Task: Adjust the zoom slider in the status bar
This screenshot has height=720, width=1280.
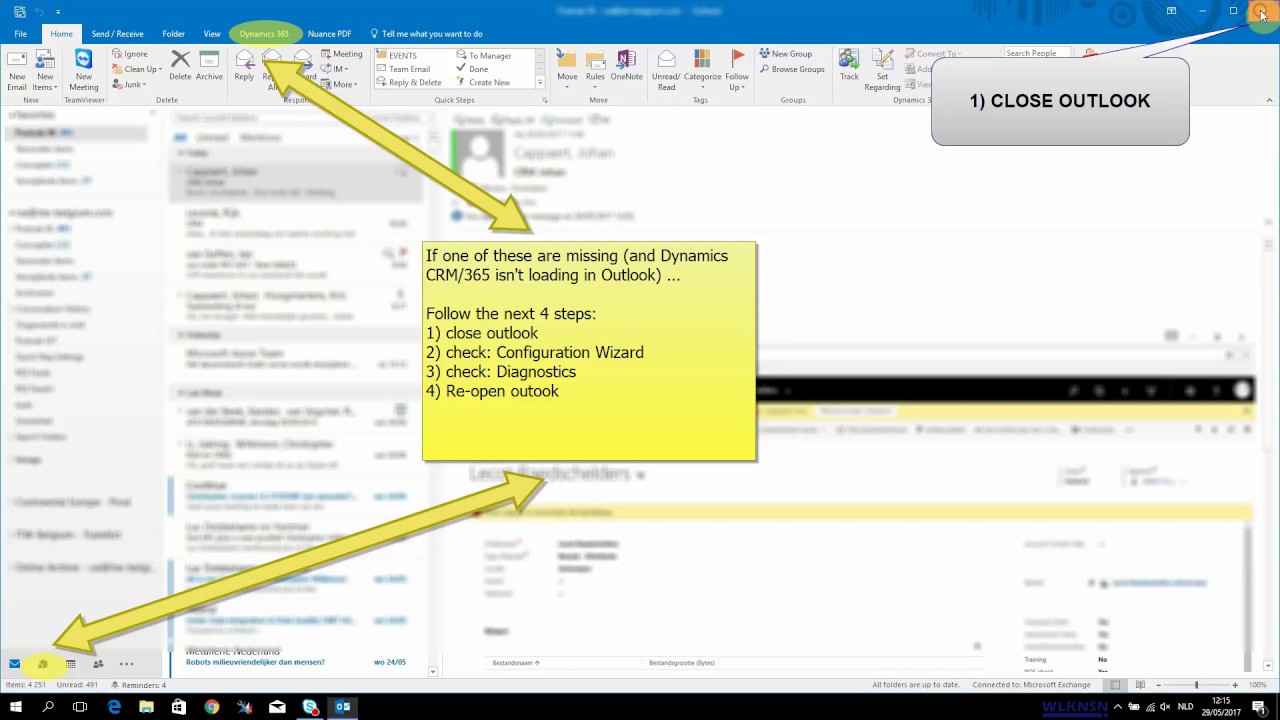Action: [x=1196, y=685]
